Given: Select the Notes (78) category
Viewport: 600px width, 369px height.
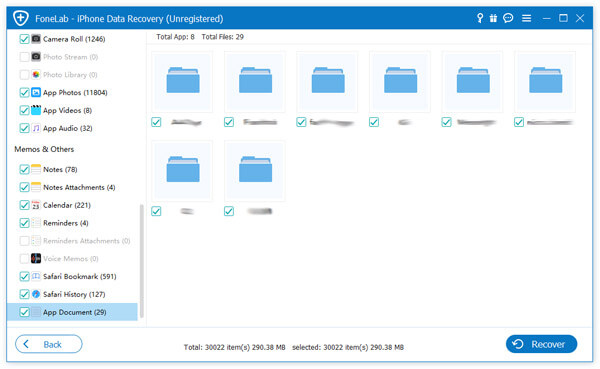Looking at the screenshot, I should [60, 169].
